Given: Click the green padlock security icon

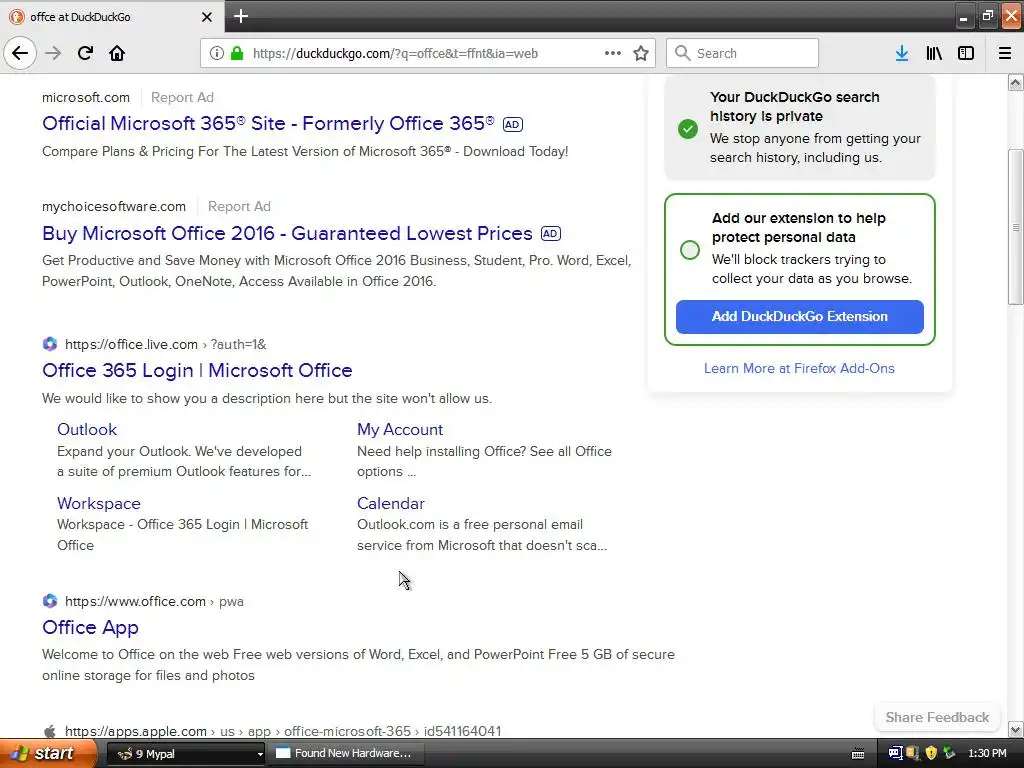Looking at the screenshot, I should pyautogui.click(x=237, y=53).
